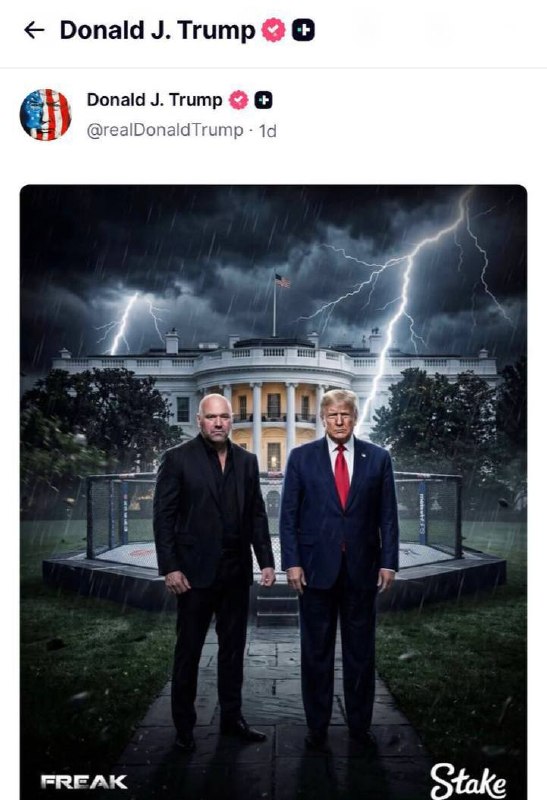Open the @realDonaldTrump handle

[x=165, y=130]
